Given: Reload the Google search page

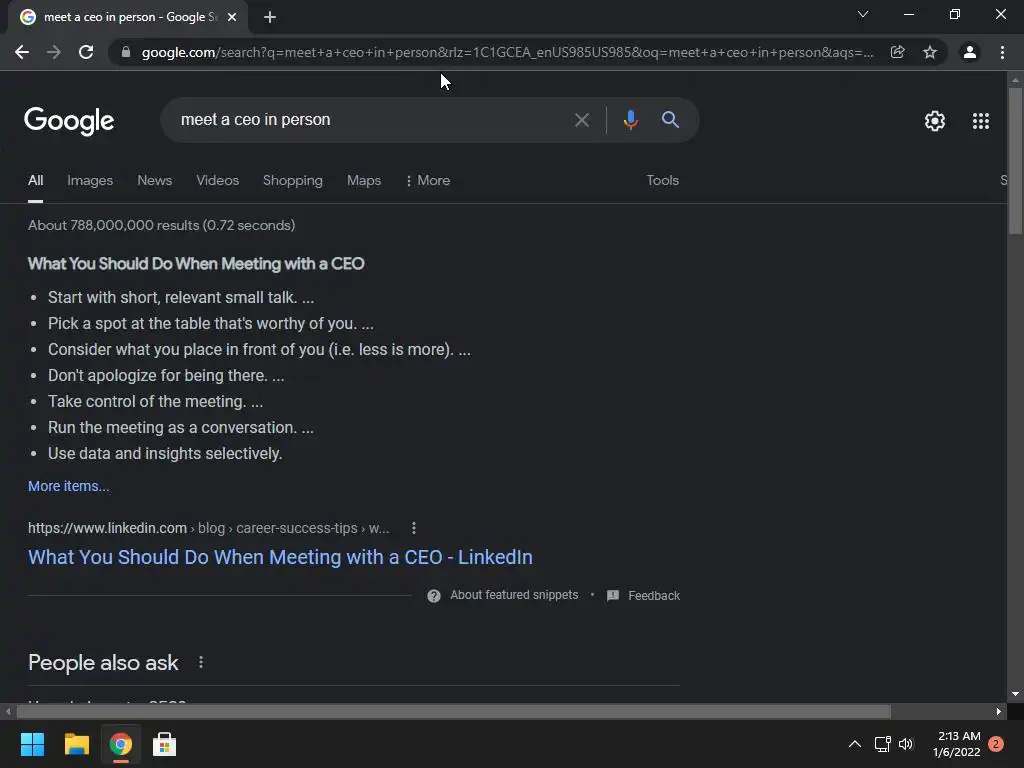Looking at the screenshot, I should click(86, 52).
